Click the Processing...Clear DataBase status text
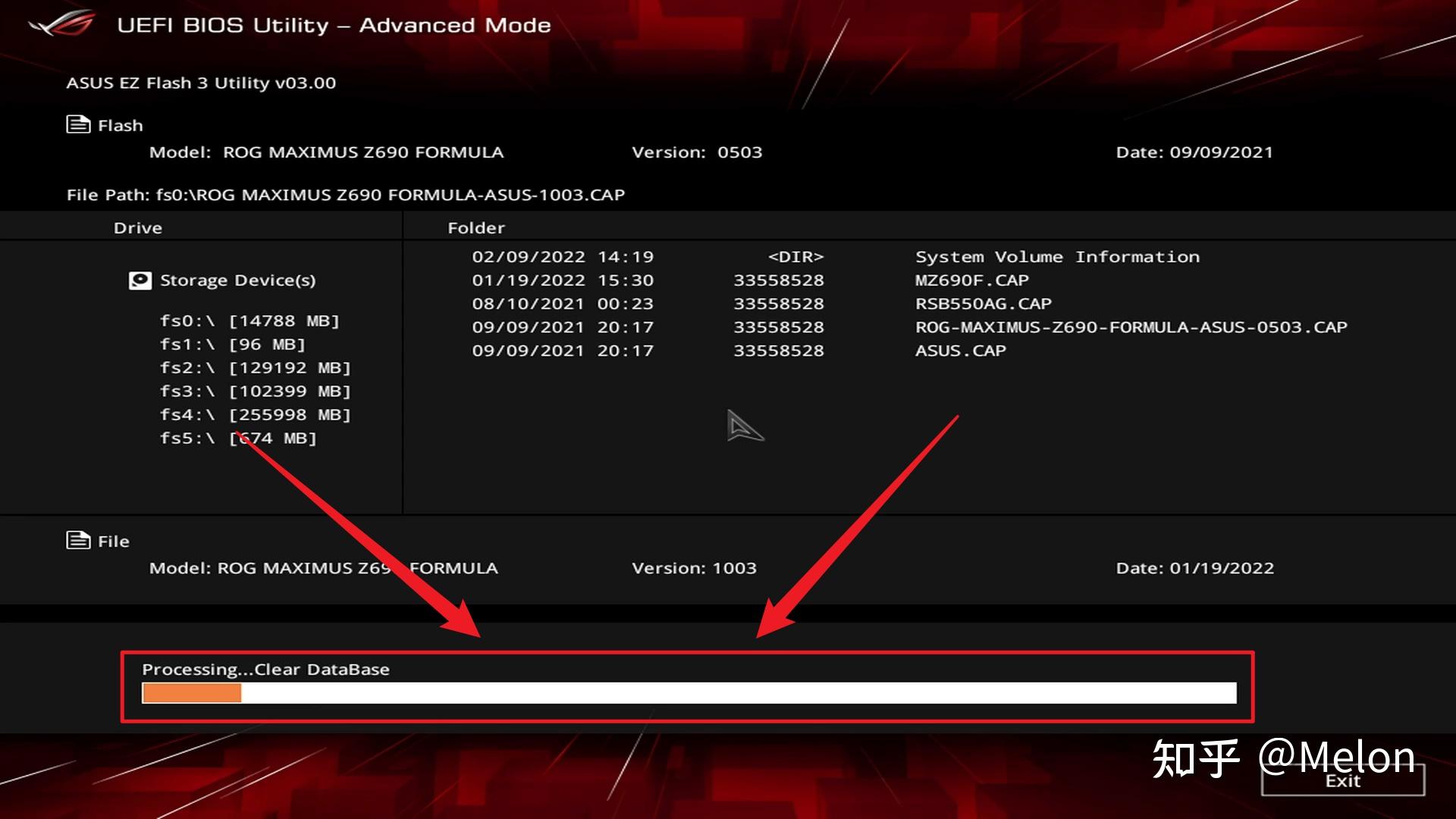The image size is (1456, 819). coord(265,670)
